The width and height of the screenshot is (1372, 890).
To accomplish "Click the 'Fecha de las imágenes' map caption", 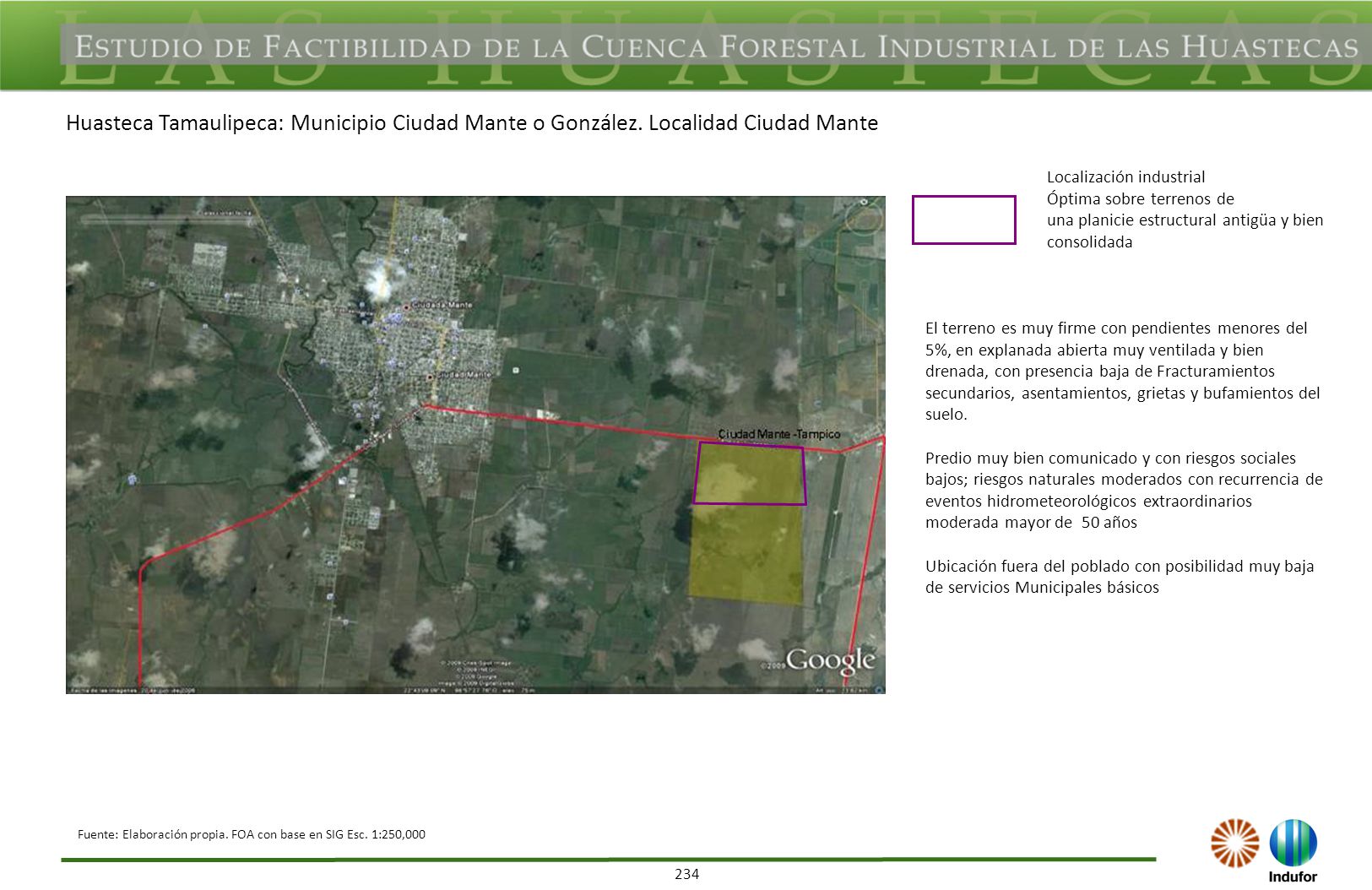I will click(133, 690).
